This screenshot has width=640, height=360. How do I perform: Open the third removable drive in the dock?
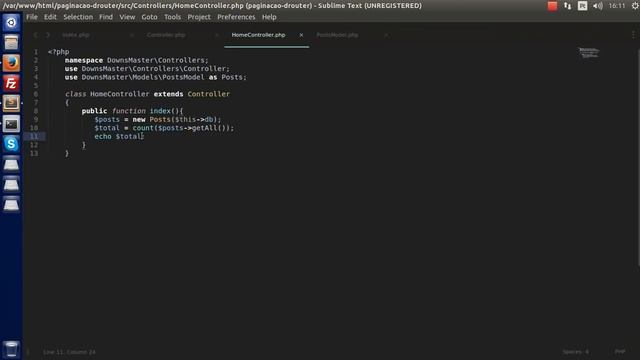[11, 204]
